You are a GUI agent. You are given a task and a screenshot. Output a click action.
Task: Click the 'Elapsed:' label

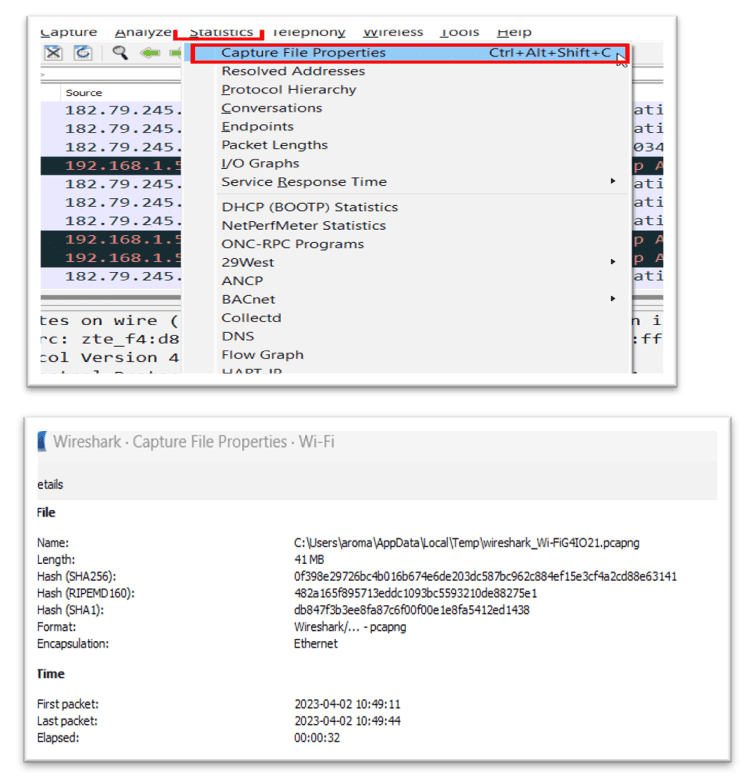coord(58,738)
